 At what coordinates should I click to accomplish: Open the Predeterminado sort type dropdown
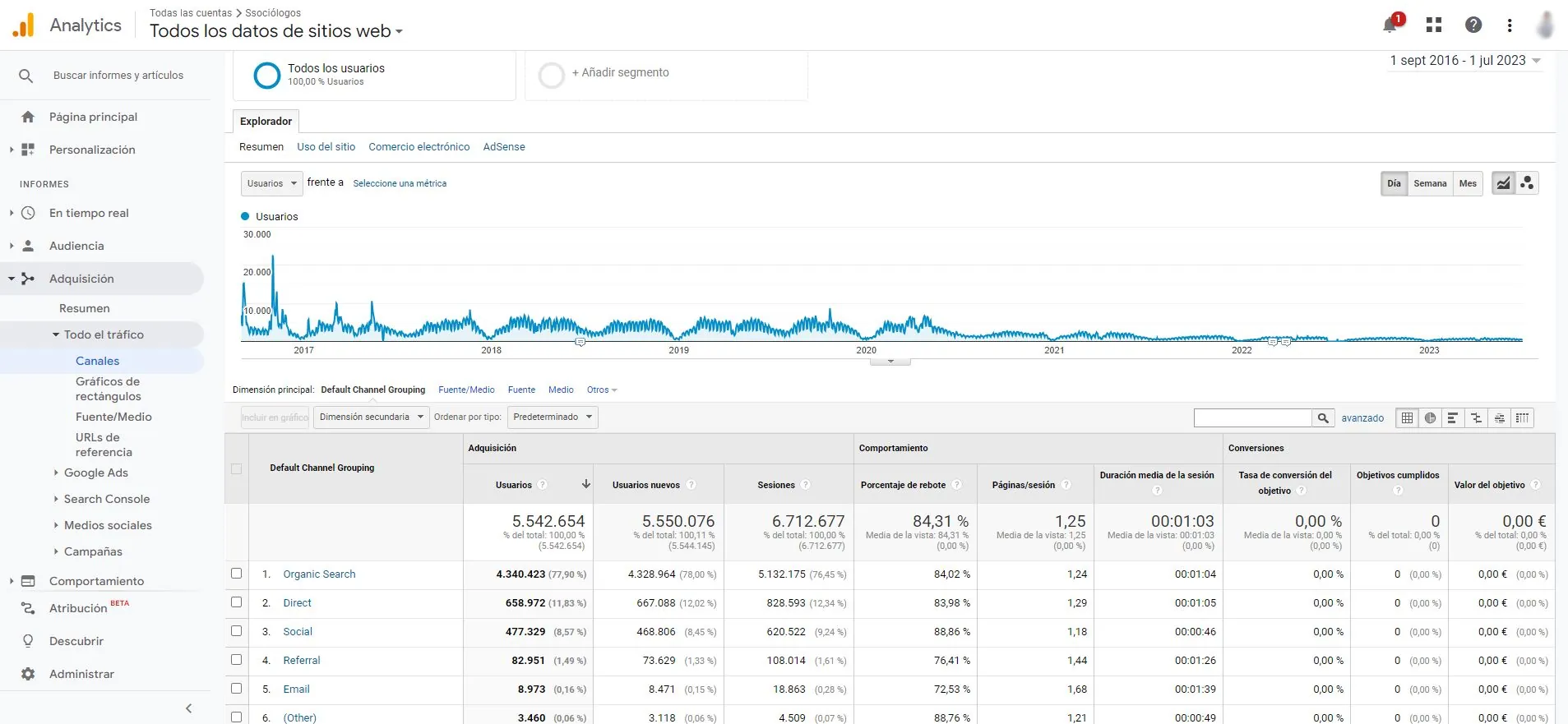(553, 417)
